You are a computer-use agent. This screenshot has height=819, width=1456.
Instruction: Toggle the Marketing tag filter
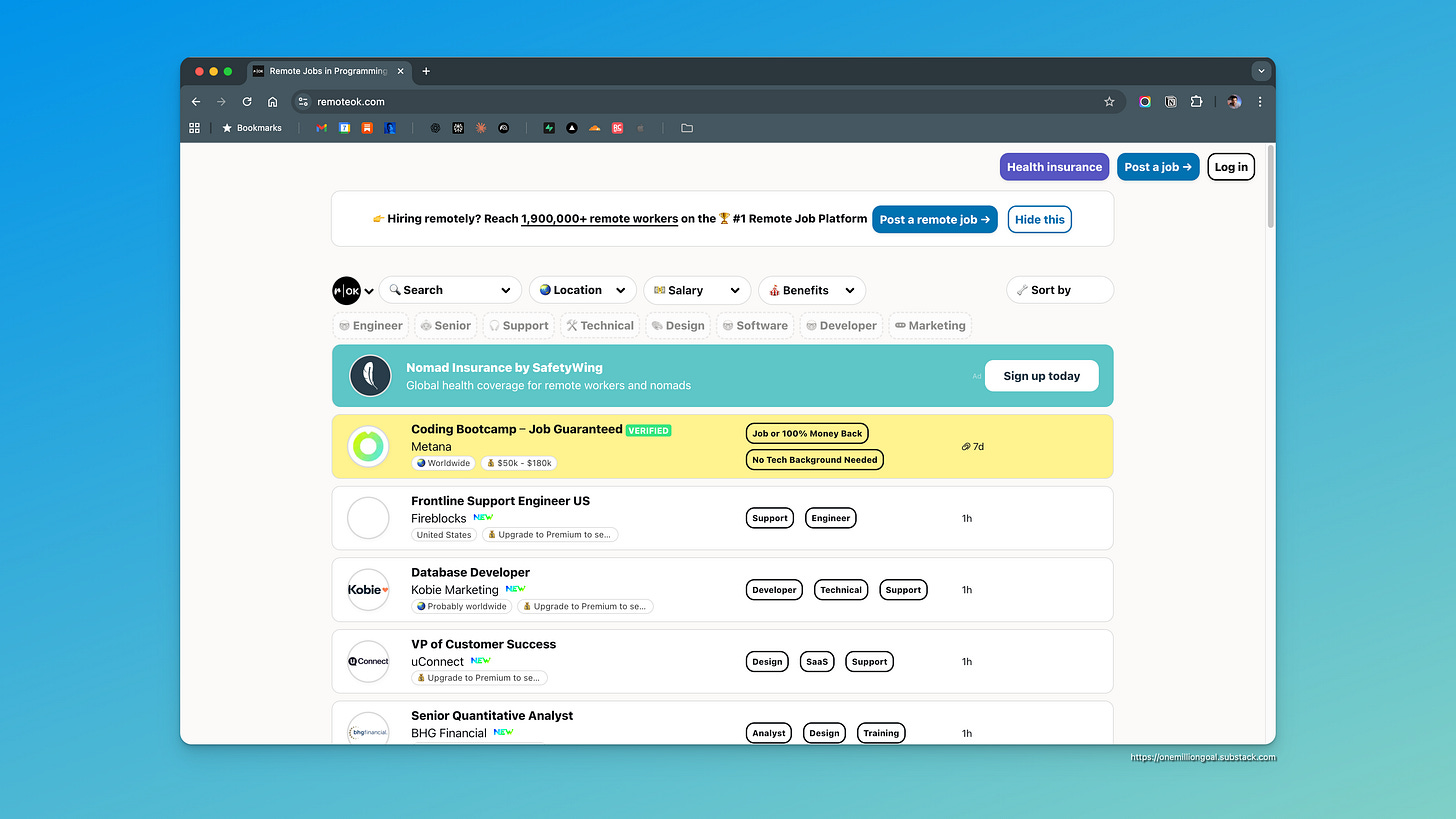click(x=930, y=326)
